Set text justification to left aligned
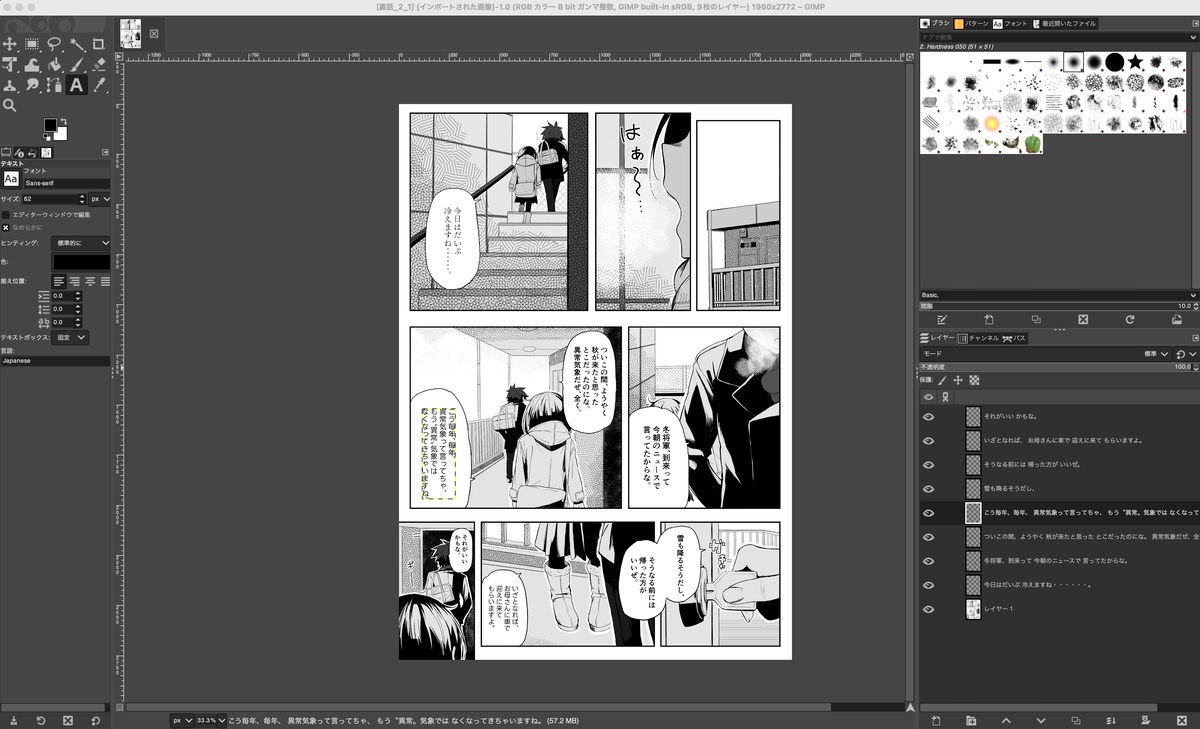The image size is (1200, 729). click(59, 281)
